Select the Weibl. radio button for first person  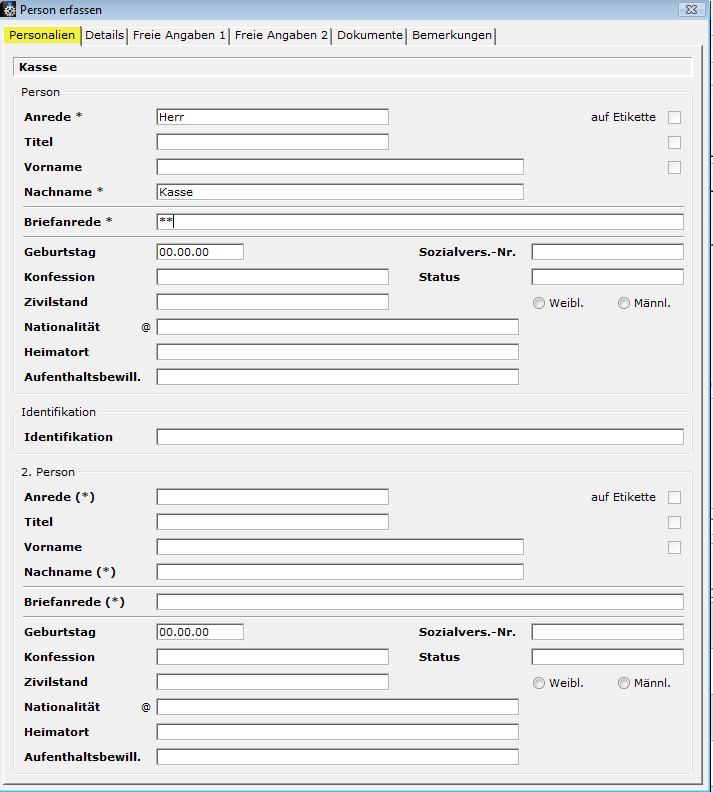pos(539,303)
